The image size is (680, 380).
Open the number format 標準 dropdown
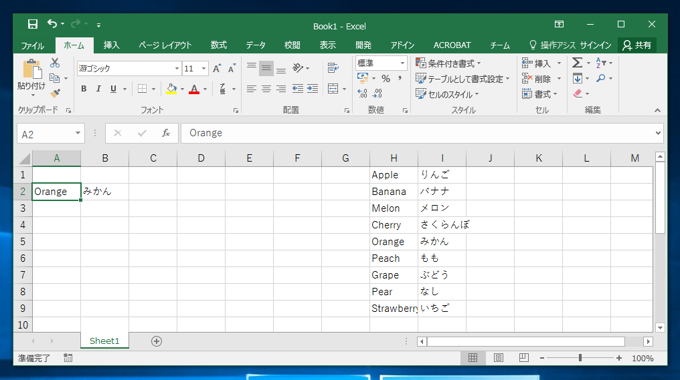(402, 63)
